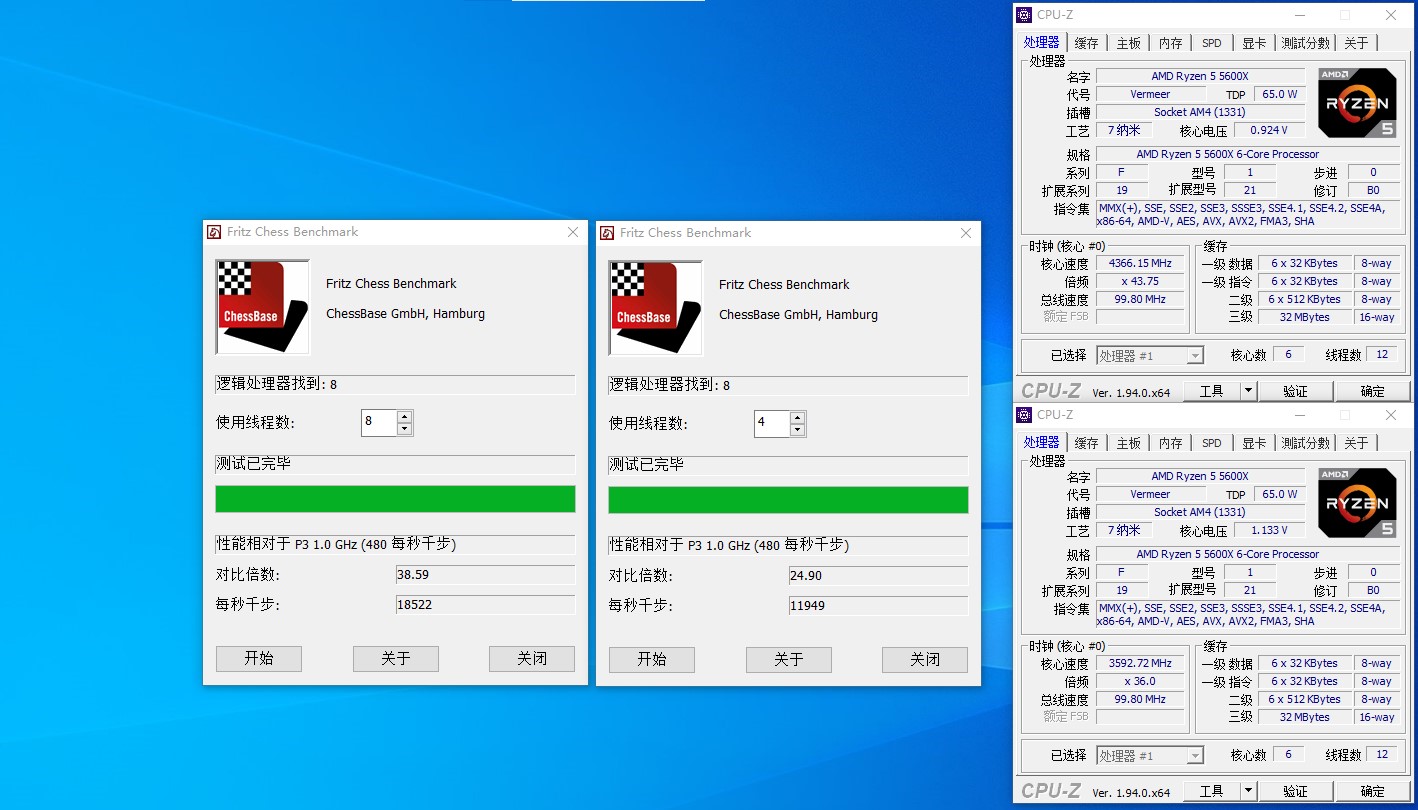The image size is (1418, 810).
Task: Close the 8-thread Fritz window with the title bar X
Action: click(x=573, y=232)
